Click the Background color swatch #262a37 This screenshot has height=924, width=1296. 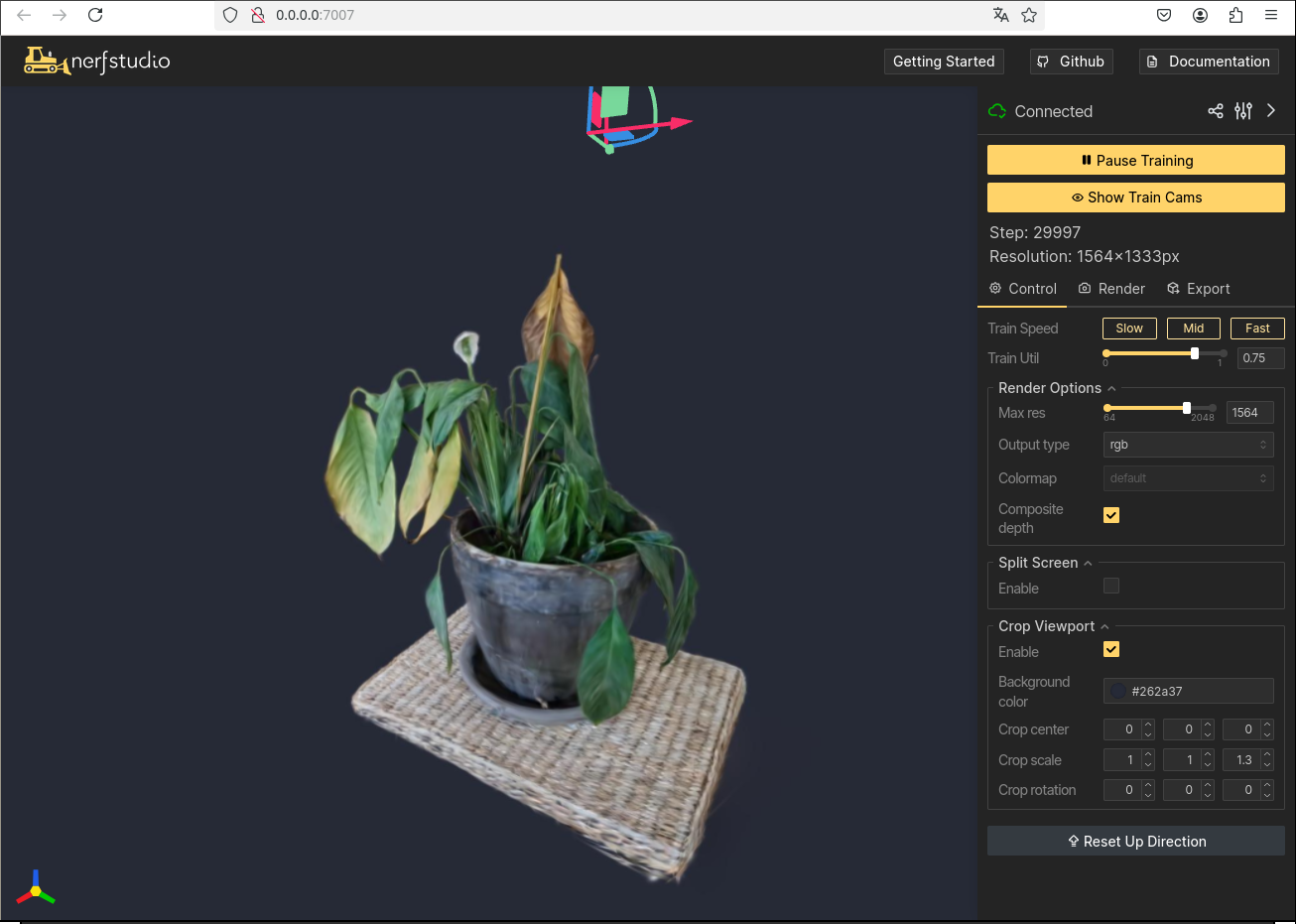pos(1118,692)
